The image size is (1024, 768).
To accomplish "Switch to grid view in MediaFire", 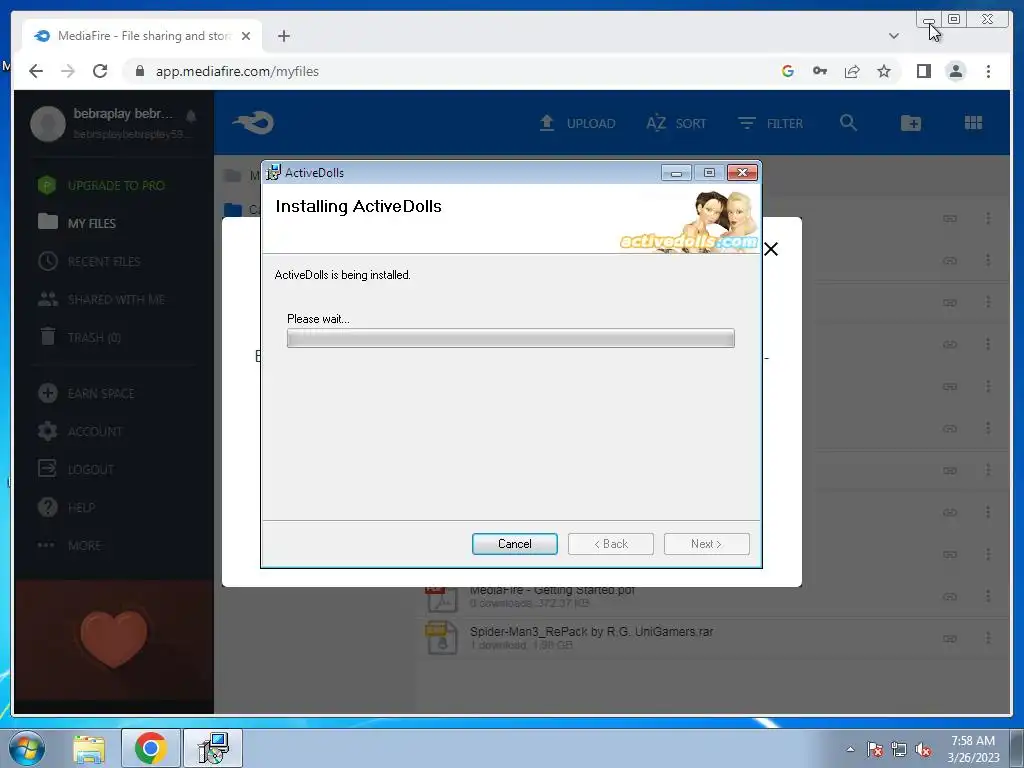I will pyautogui.click(x=973, y=123).
